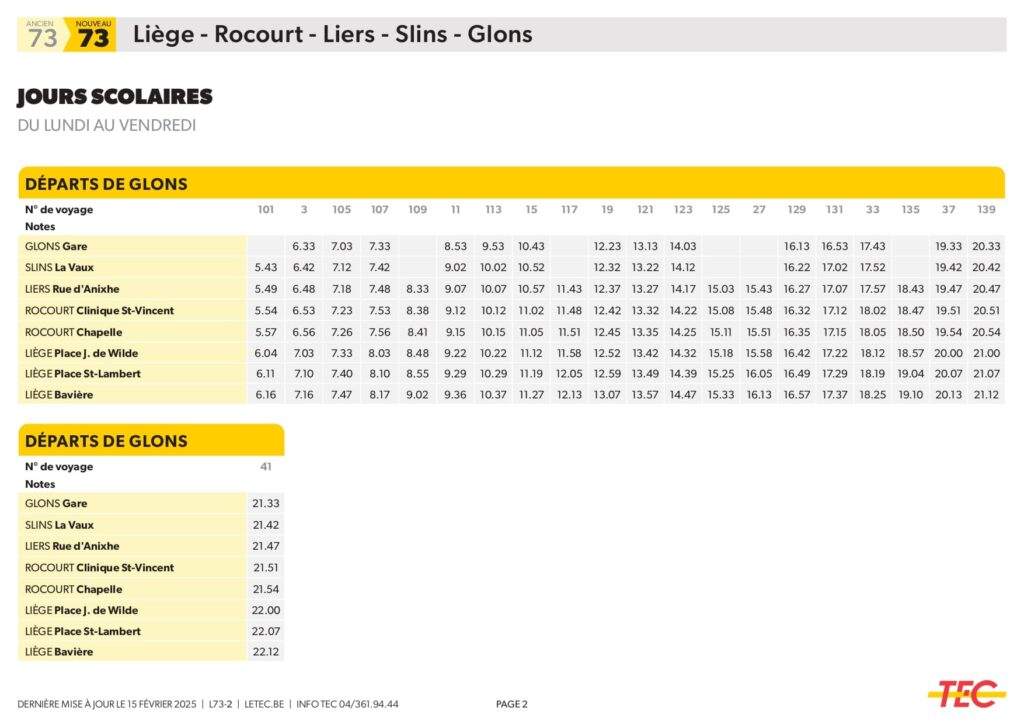Select the route title Liège - Rocourt - Liers - Slins - Glons
The height and width of the screenshot is (725, 1024).
[x=332, y=35]
